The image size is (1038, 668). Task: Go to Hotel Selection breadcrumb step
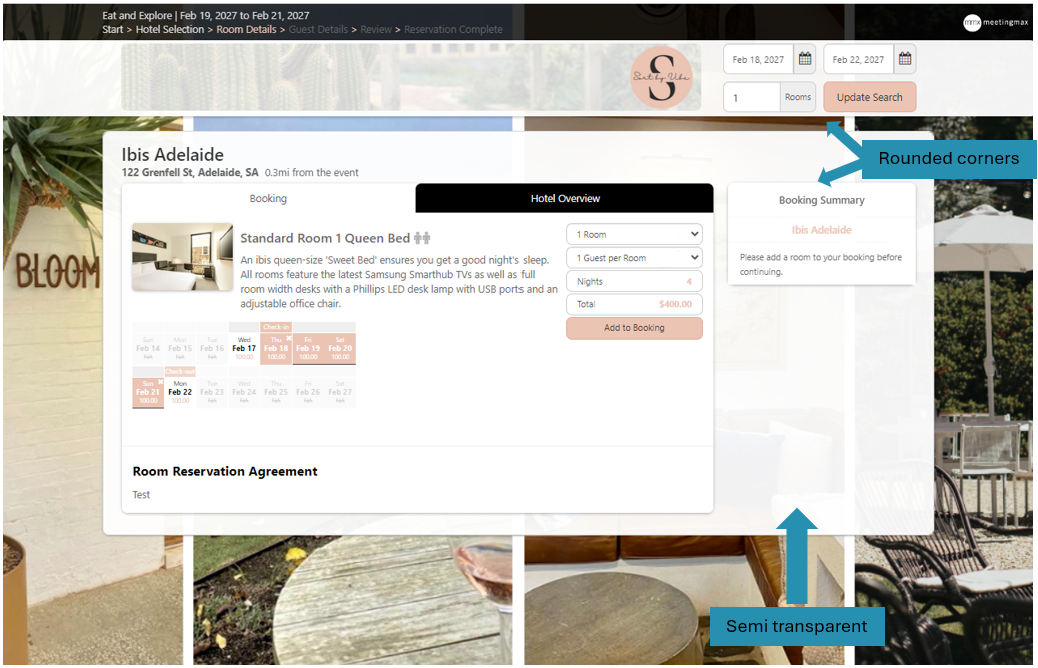(169, 29)
